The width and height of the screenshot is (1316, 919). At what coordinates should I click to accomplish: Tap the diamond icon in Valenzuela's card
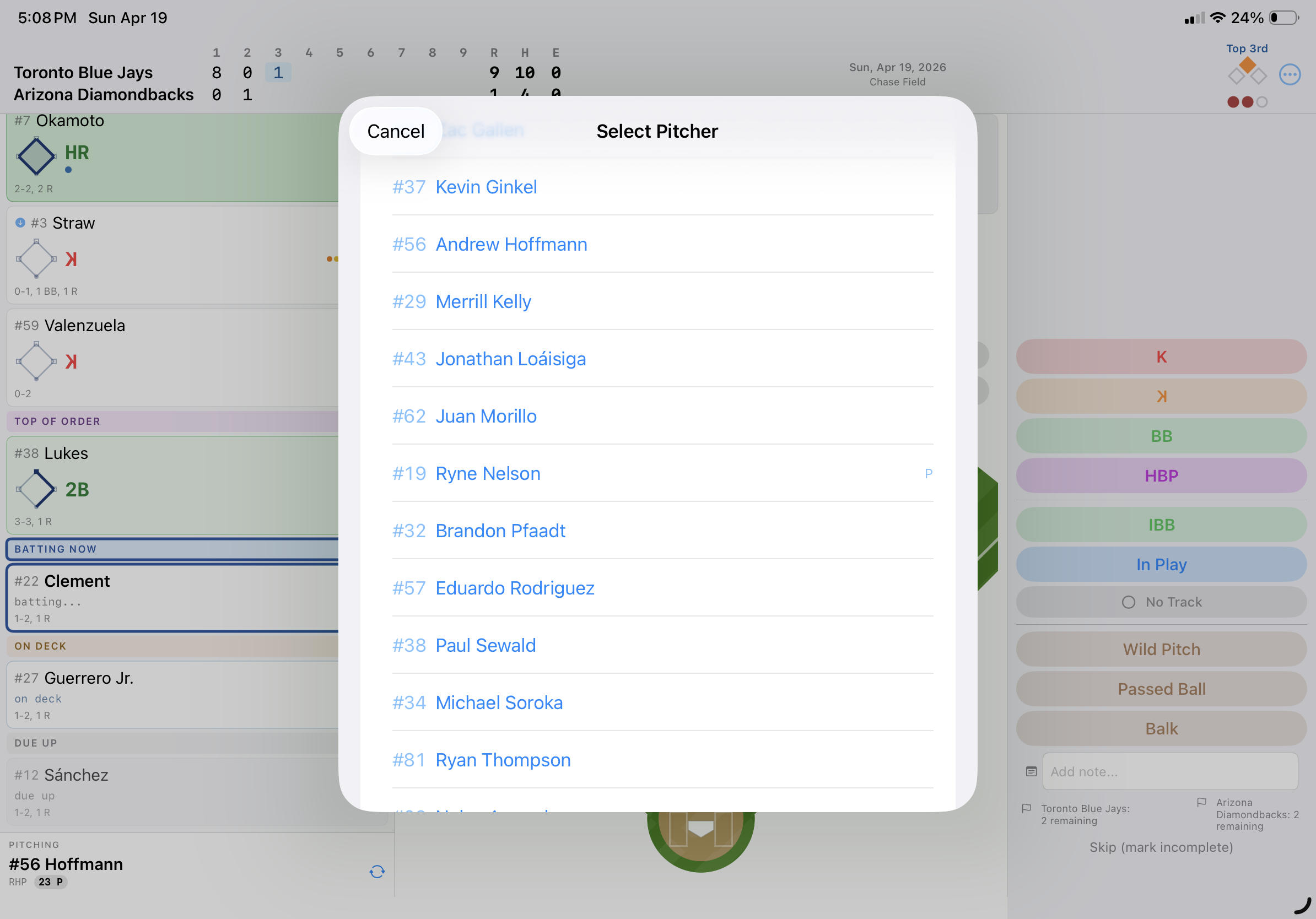pyautogui.click(x=36, y=361)
